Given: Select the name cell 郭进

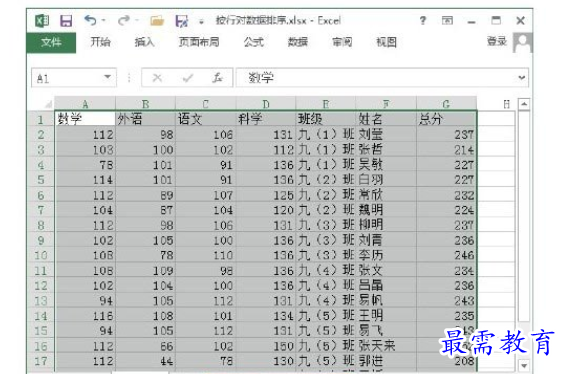Looking at the screenshot, I should pyautogui.click(x=386, y=361).
